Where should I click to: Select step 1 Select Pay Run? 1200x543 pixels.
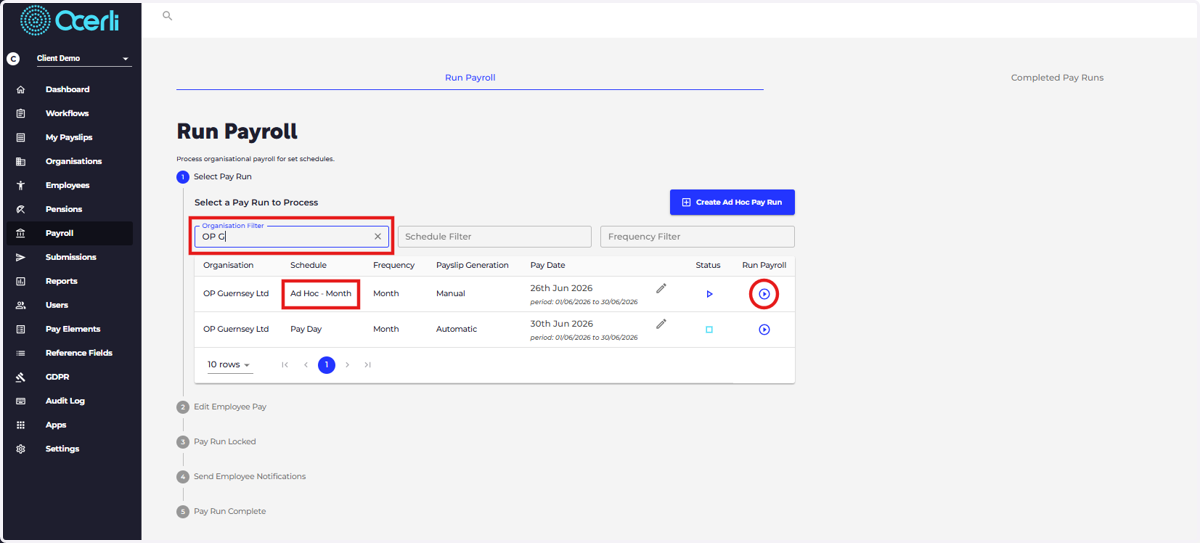pyautogui.click(x=214, y=177)
